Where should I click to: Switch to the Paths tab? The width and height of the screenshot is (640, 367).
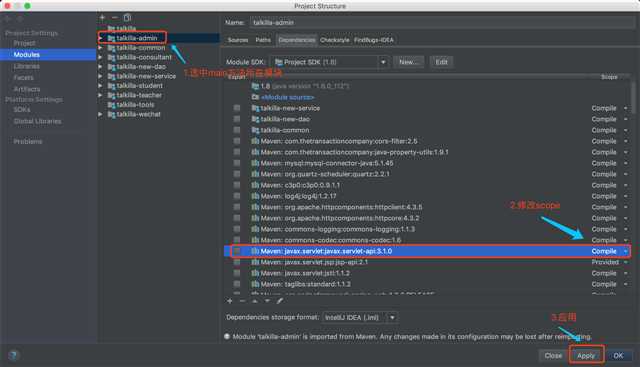tap(263, 40)
